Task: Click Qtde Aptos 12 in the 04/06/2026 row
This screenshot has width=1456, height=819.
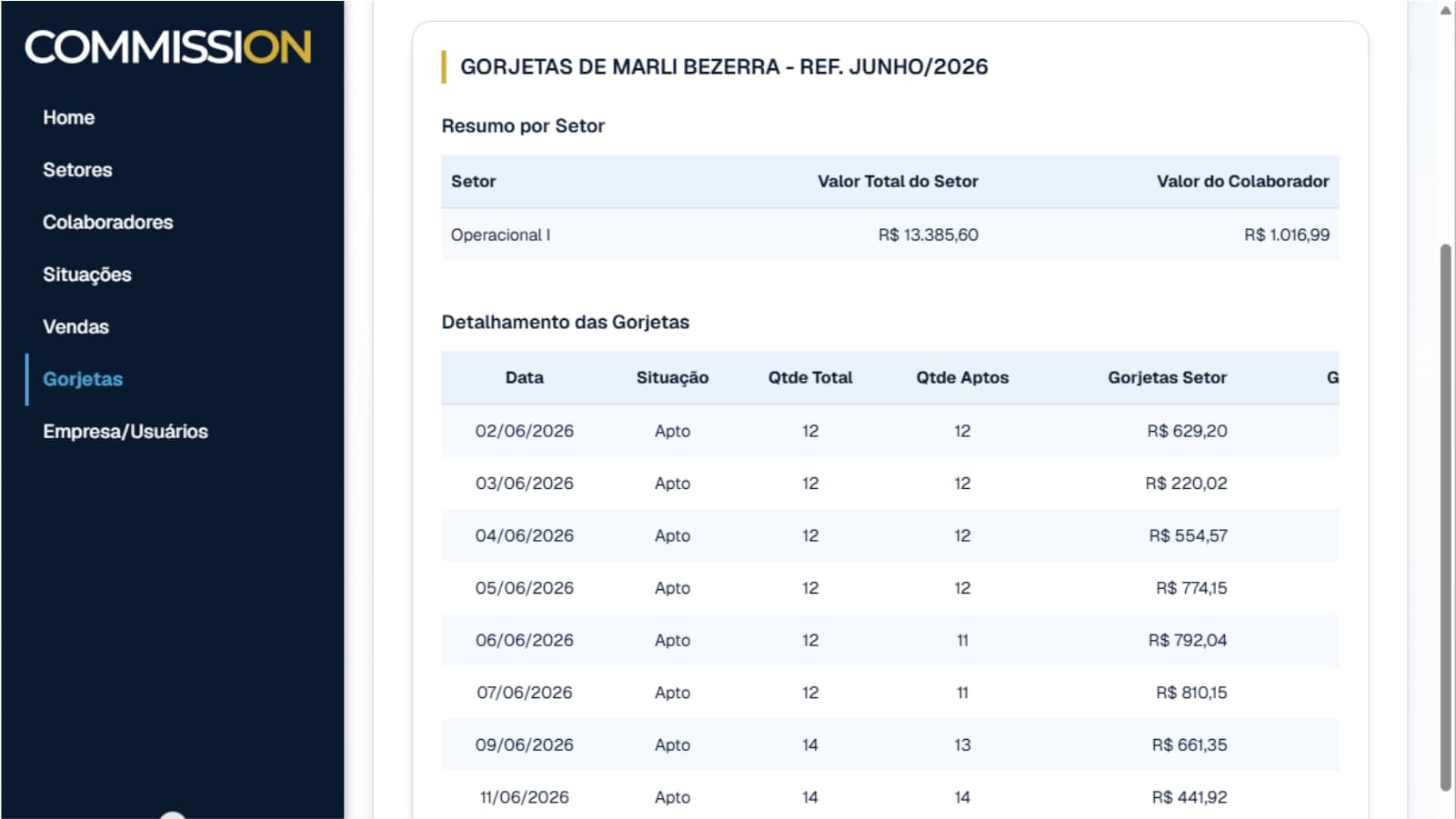Action: click(962, 535)
